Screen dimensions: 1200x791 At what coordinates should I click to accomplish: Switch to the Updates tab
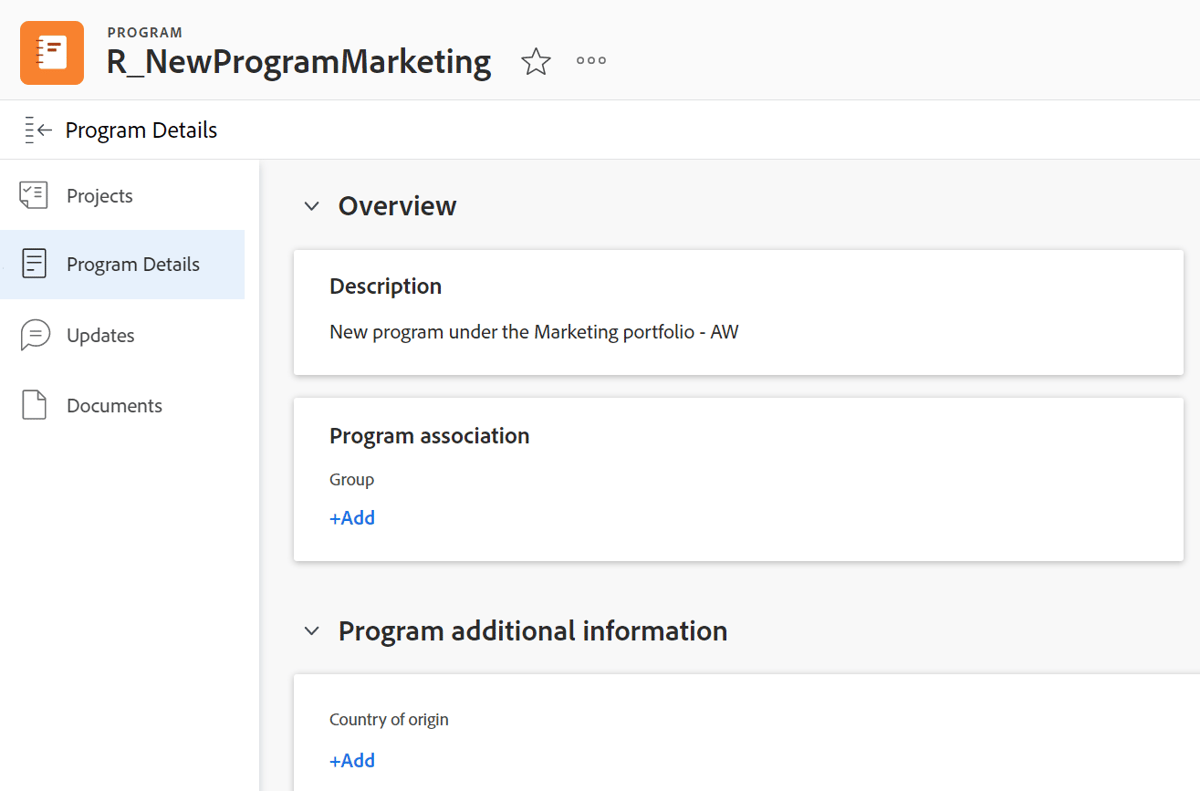pos(102,335)
